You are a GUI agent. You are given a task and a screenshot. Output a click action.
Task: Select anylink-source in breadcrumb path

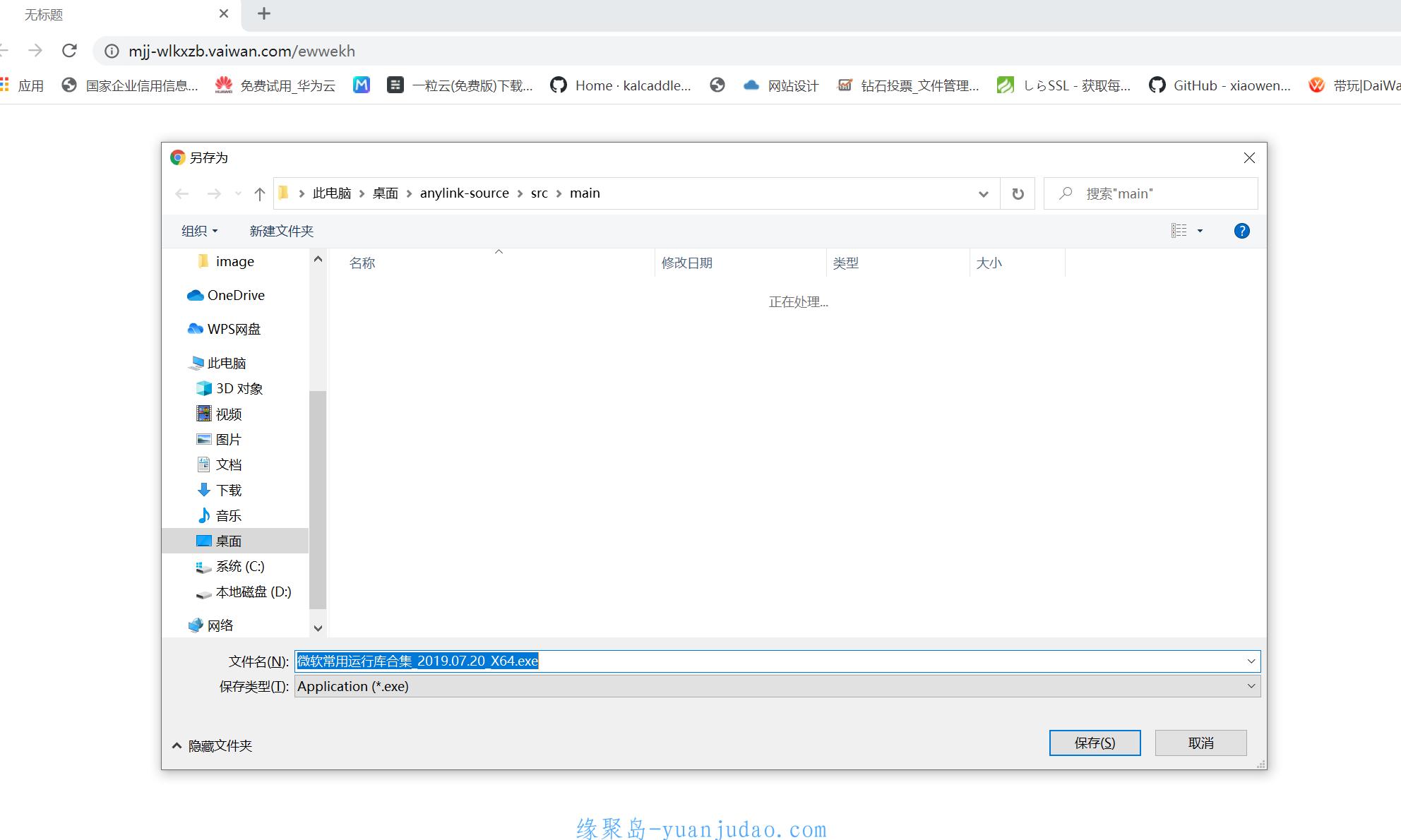coord(465,193)
